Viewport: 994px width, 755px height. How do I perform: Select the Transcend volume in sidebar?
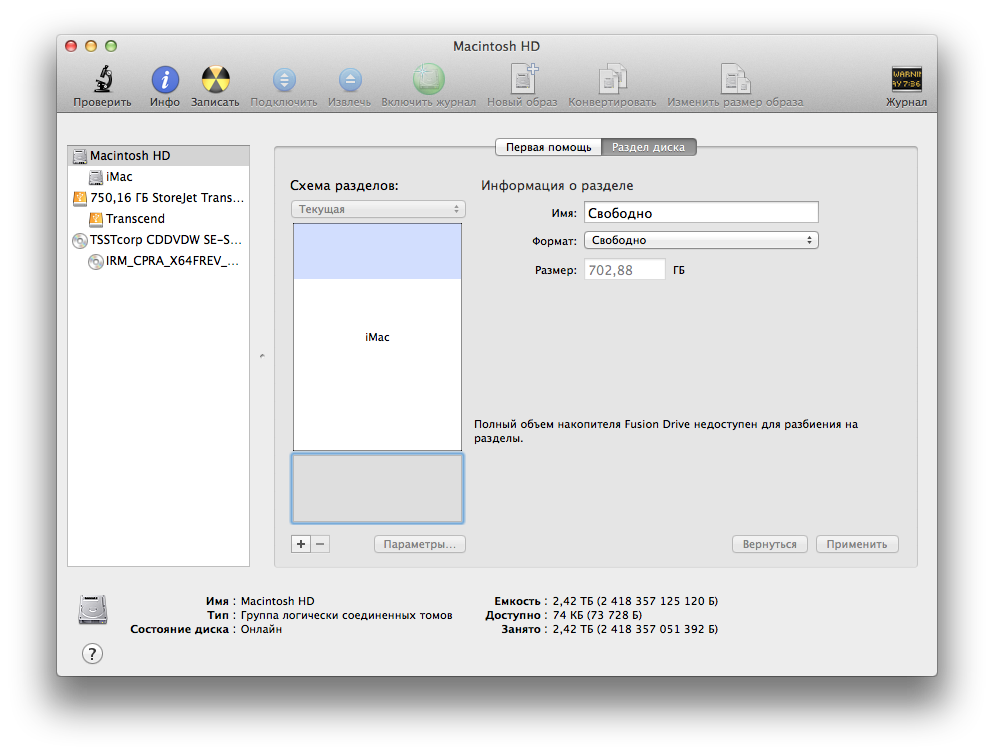158,219
